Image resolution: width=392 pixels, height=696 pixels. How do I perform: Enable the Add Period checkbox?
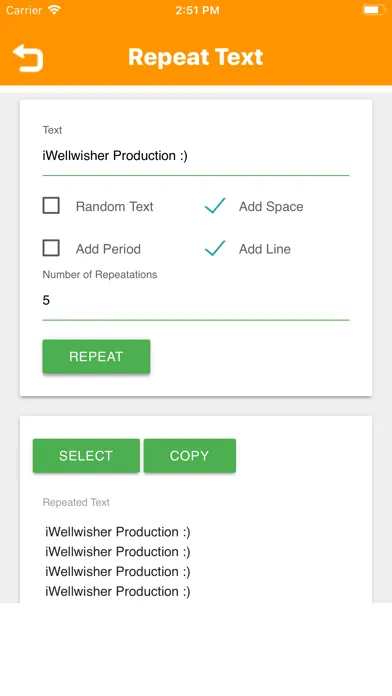51,248
